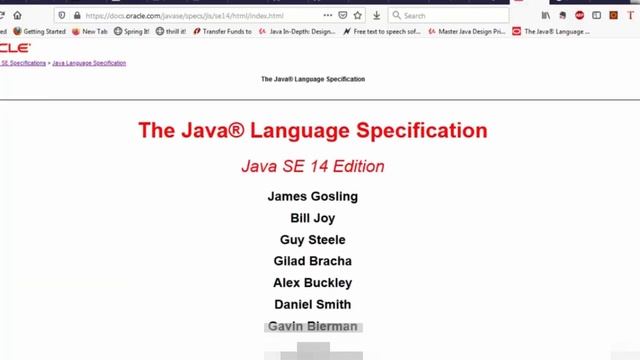The width and height of the screenshot is (640, 360).
Task: Click author name Gilad Bracha
Action: [313, 261]
